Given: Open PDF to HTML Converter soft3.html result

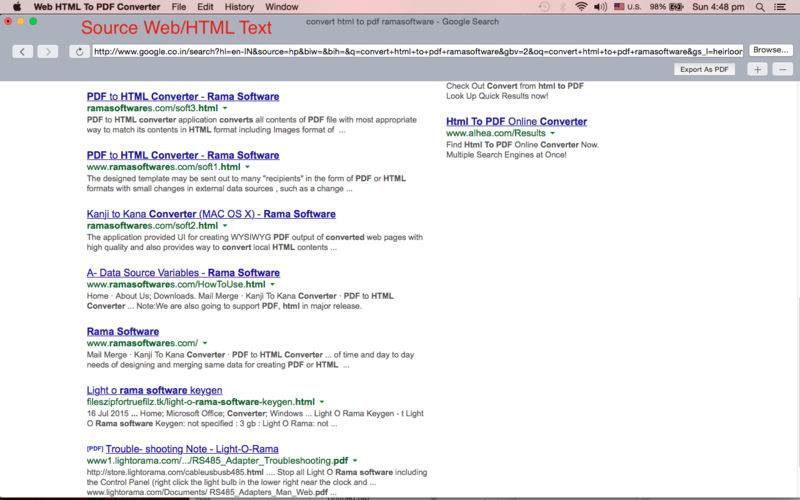Looking at the screenshot, I should (x=183, y=96).
